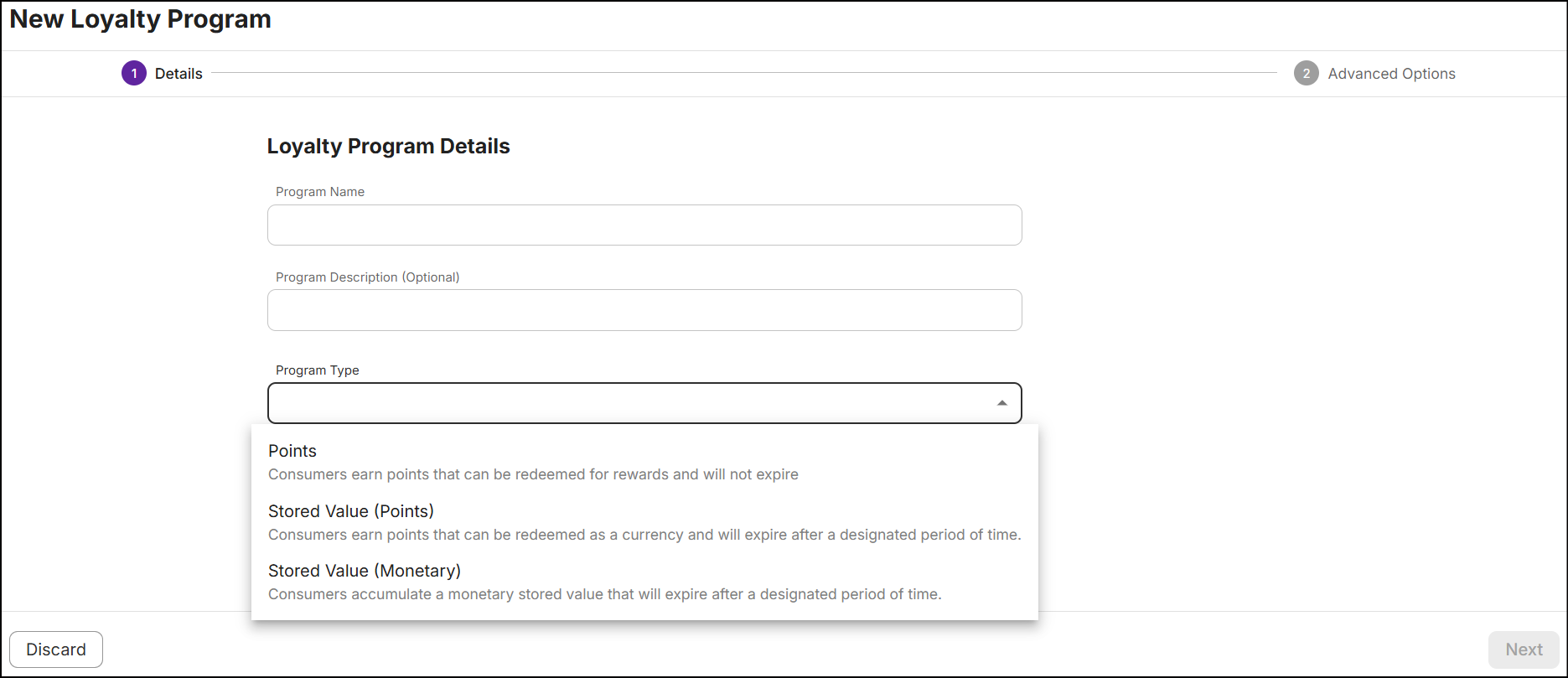
Task: Click the Program Name field label
Action: tap(320, 192)
